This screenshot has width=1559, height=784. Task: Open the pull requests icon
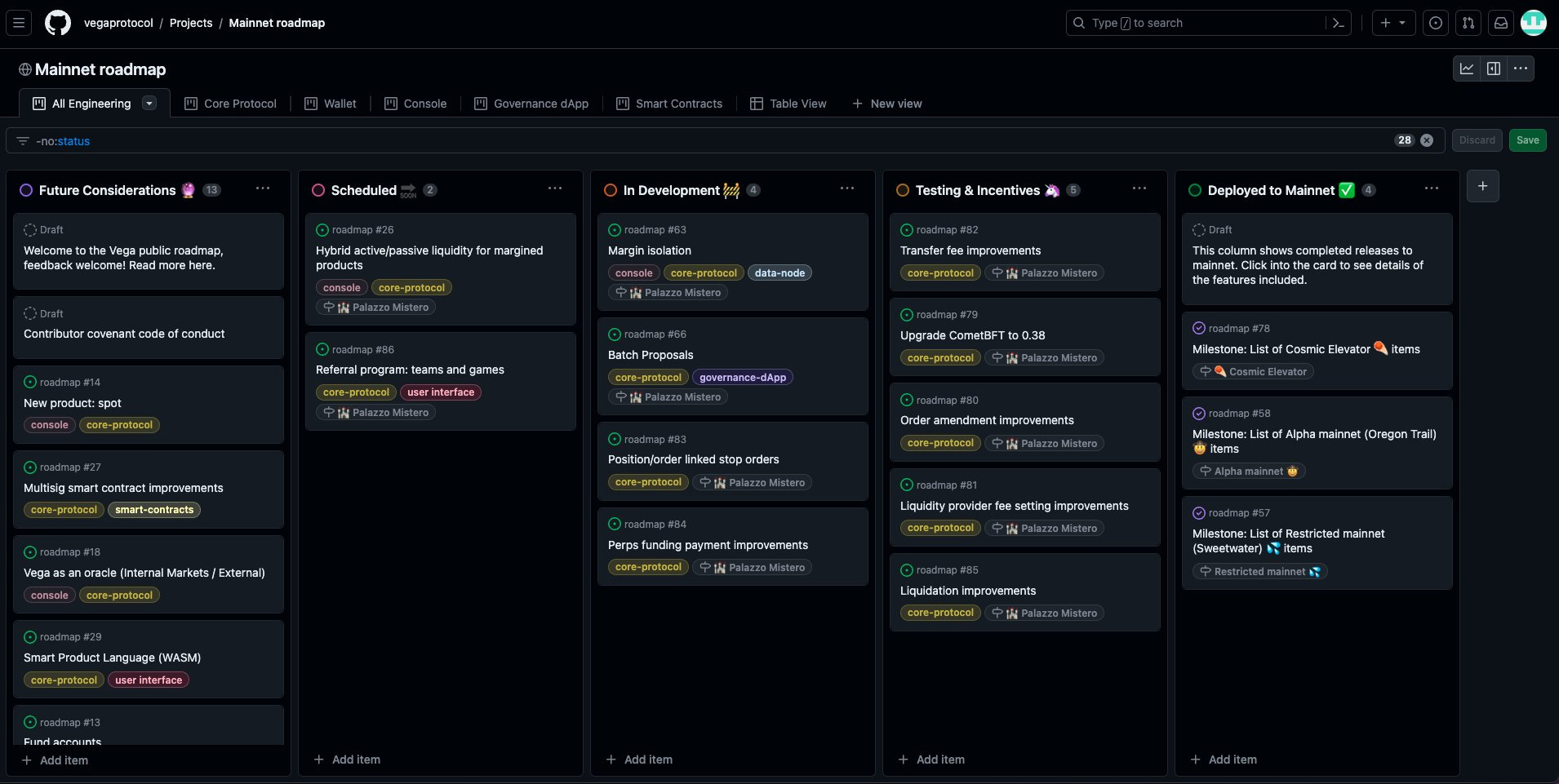click(1468, 23)
